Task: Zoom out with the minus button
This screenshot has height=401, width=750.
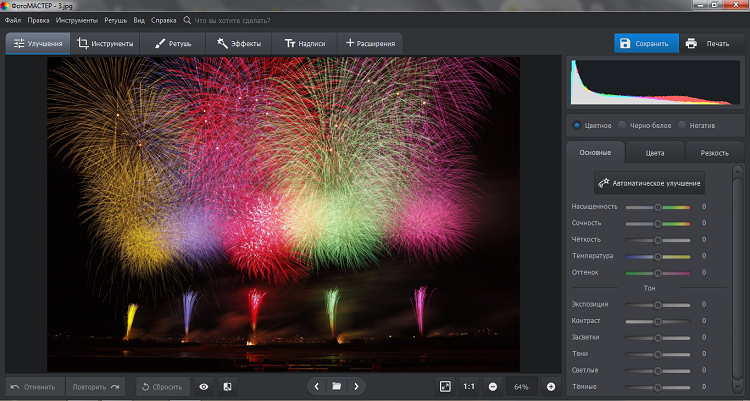Action: coord(493,386)
